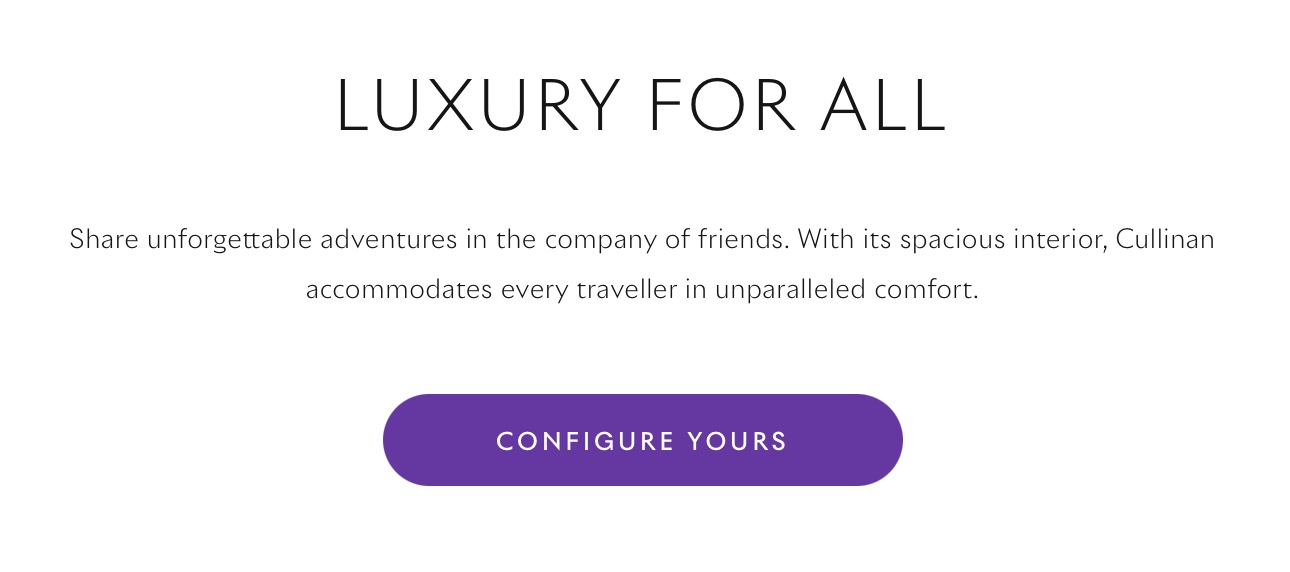Click the word Share starting the paragraph
This screenshot has width=1290, height=572.
coord(104,240)
